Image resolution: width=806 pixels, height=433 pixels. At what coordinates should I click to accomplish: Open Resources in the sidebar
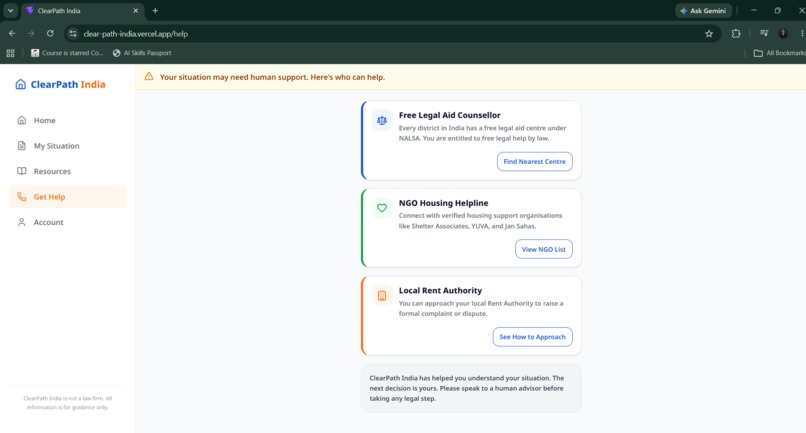[x=67, y=171]
